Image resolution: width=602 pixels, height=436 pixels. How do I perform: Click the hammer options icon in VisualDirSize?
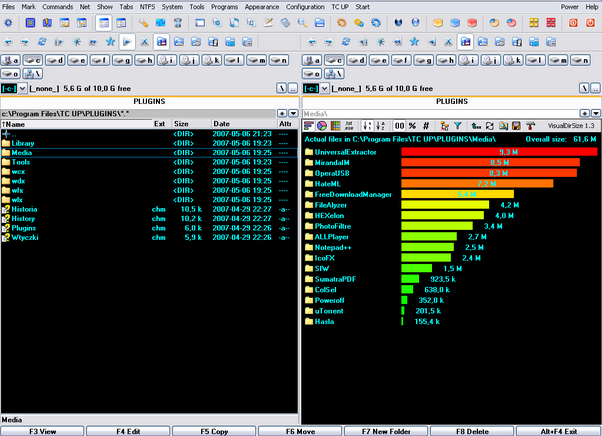click(530, 126)
